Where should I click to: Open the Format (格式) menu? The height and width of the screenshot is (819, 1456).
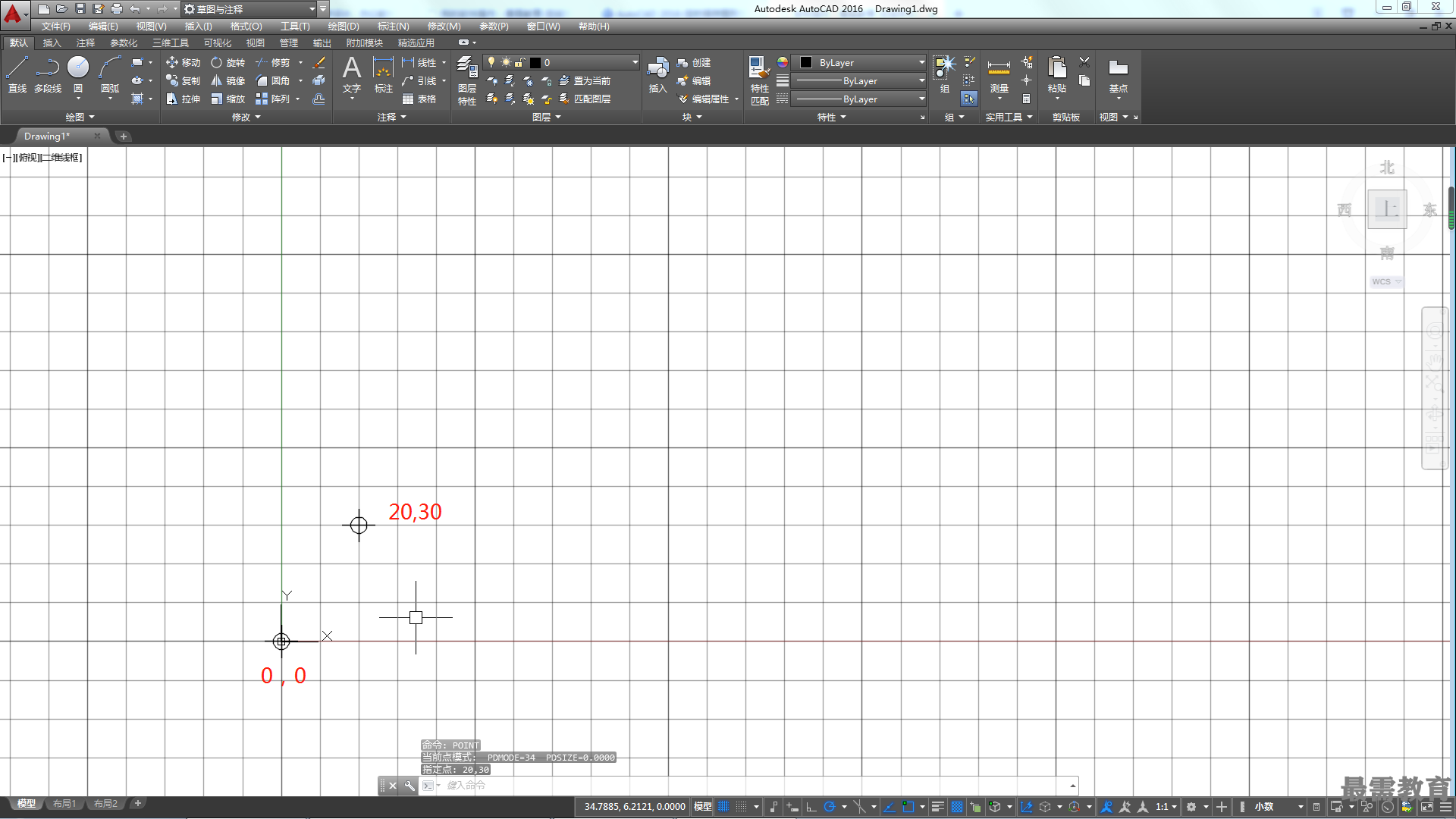tap(246, 27)
